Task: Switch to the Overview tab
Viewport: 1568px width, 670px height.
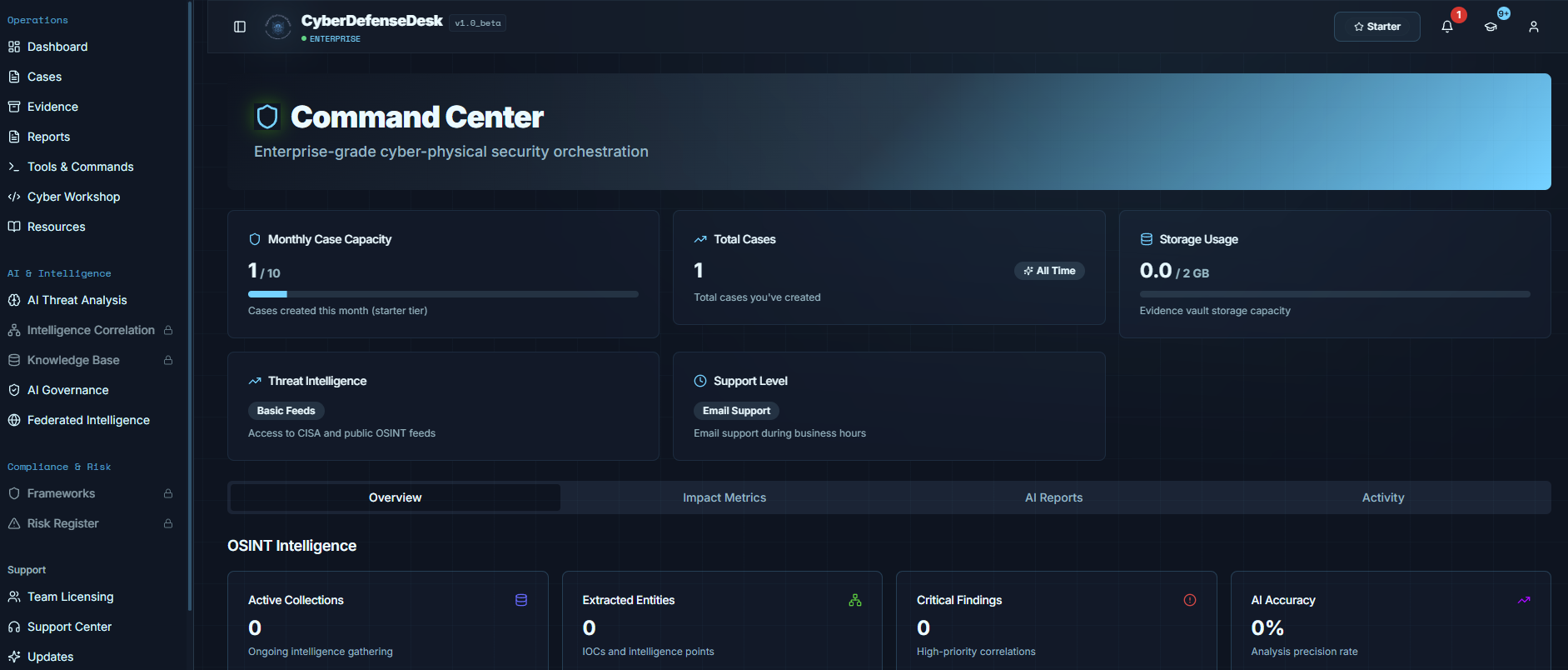Action: click(x=396, y=497)
